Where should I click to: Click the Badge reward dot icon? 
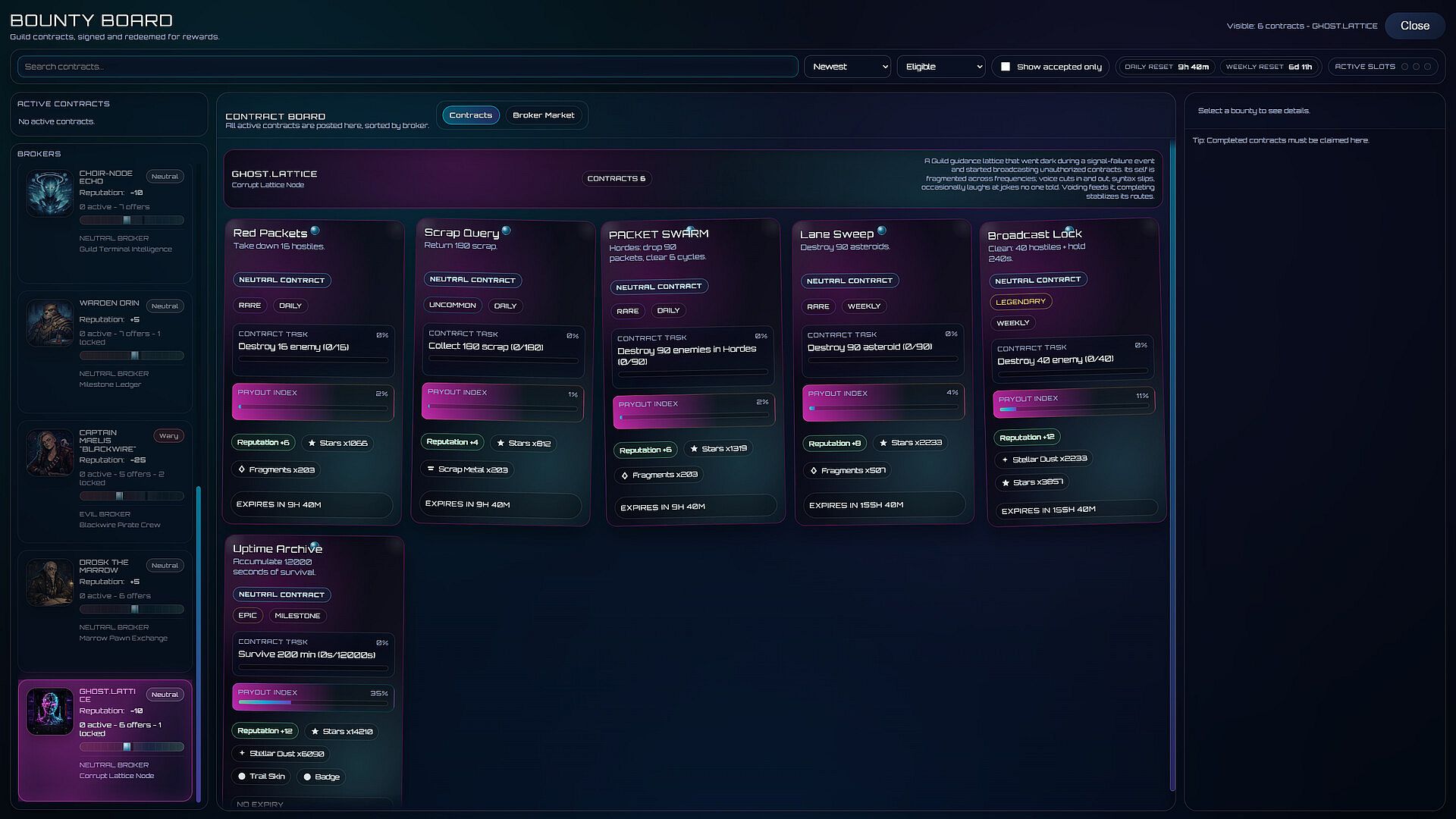307,777
